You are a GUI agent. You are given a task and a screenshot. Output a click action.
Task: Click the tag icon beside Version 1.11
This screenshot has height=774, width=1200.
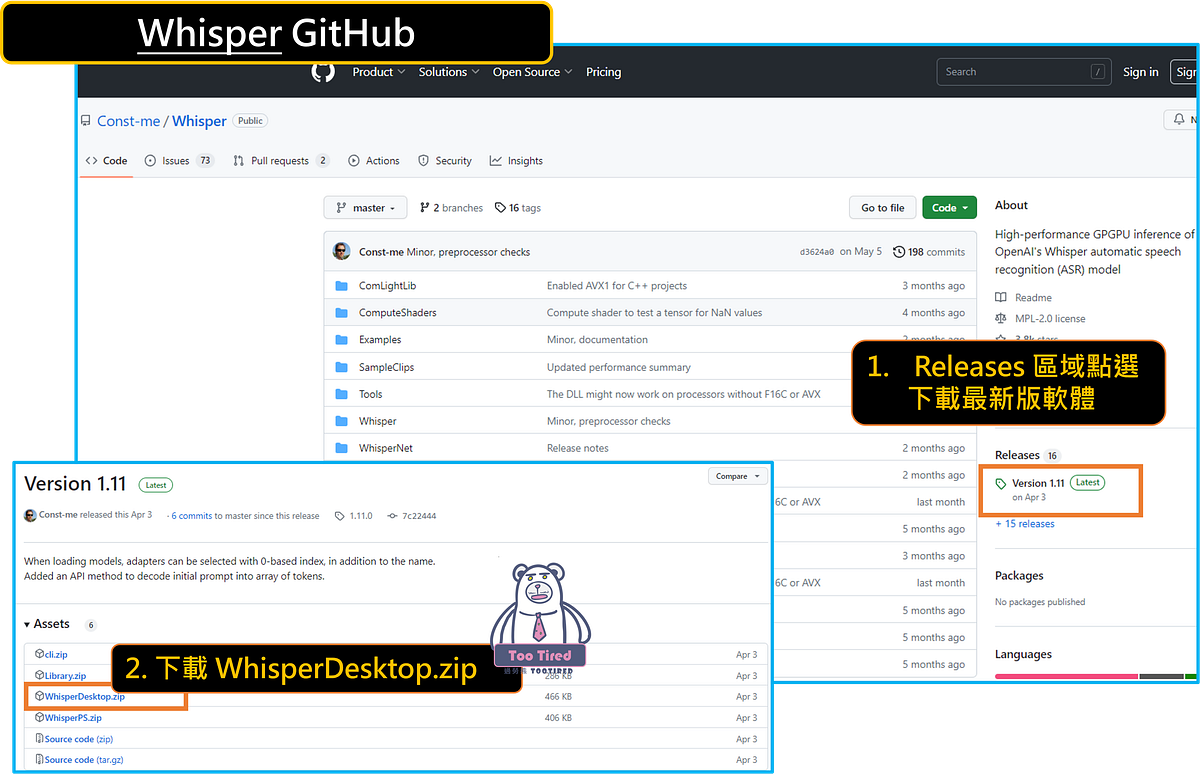click(1003, 482)
